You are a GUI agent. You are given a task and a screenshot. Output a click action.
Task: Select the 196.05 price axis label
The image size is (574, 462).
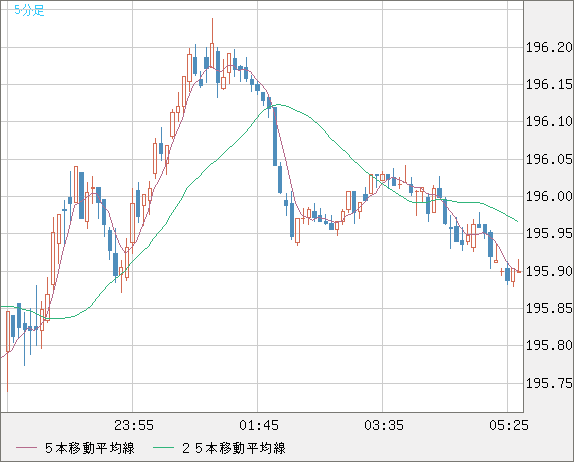point(549,159)
